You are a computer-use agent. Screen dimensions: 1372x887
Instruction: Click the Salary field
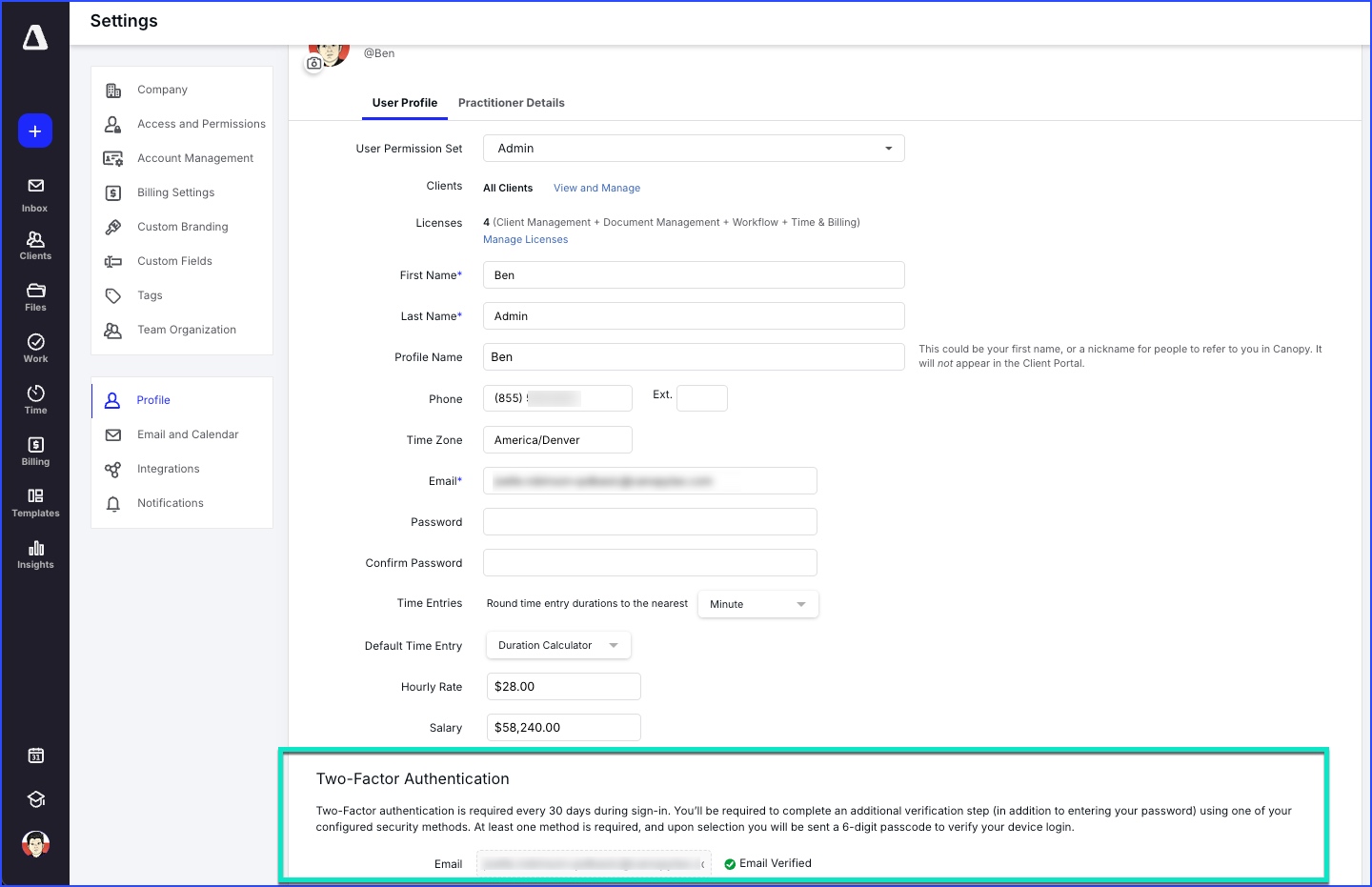563,728
